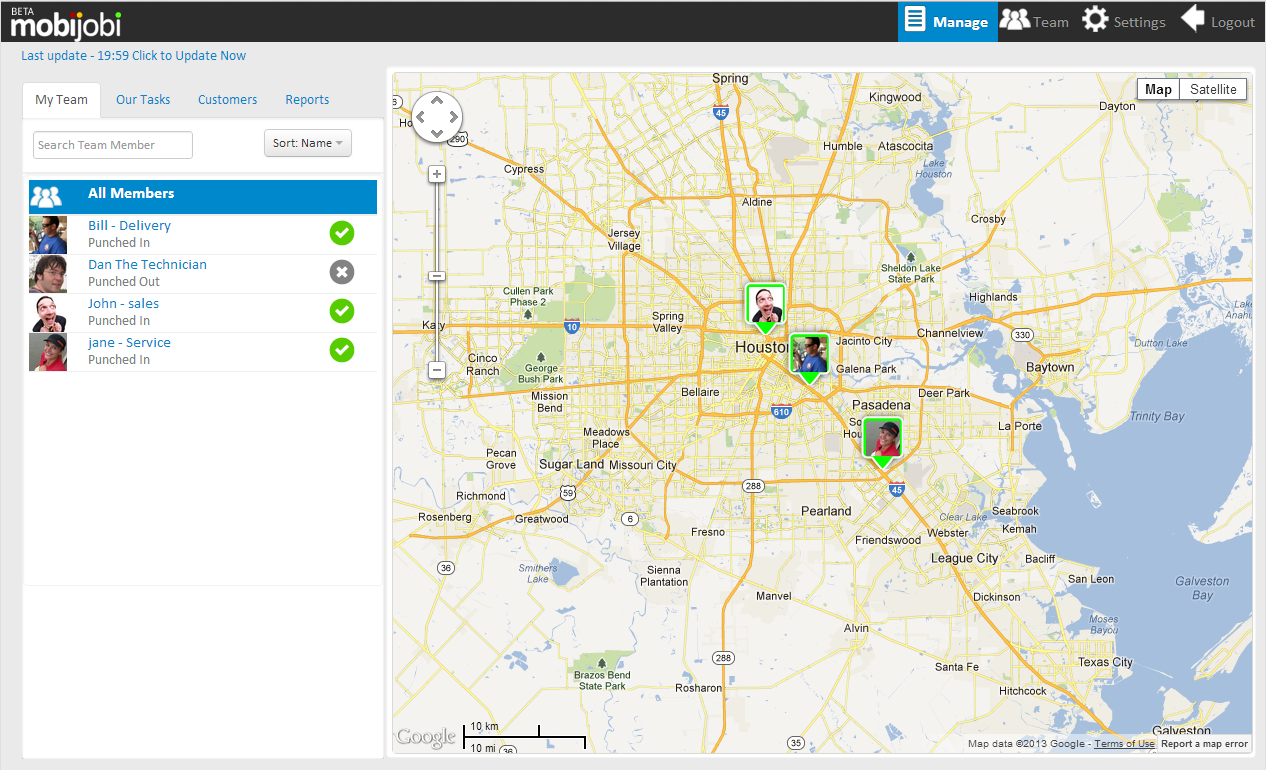Image resolution: width=1266 pixels, height=770 pixels.
Task: Click Bill - Delivery's green check status
Action: [x=342, y=233]
